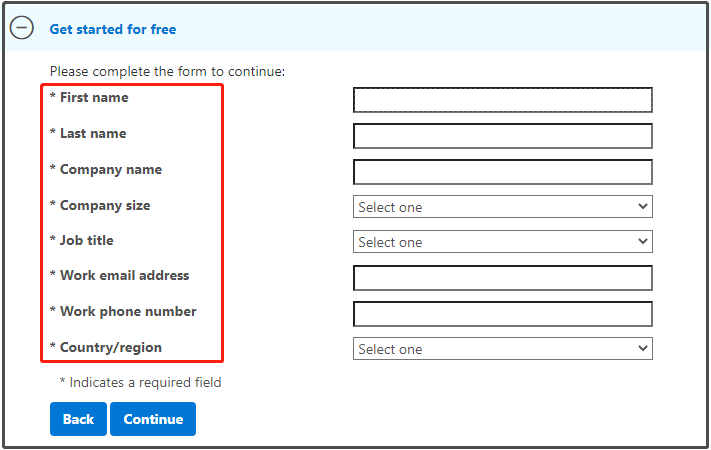Click the "Work email address" label text
The image size is (711, 450).
point(124,275)
